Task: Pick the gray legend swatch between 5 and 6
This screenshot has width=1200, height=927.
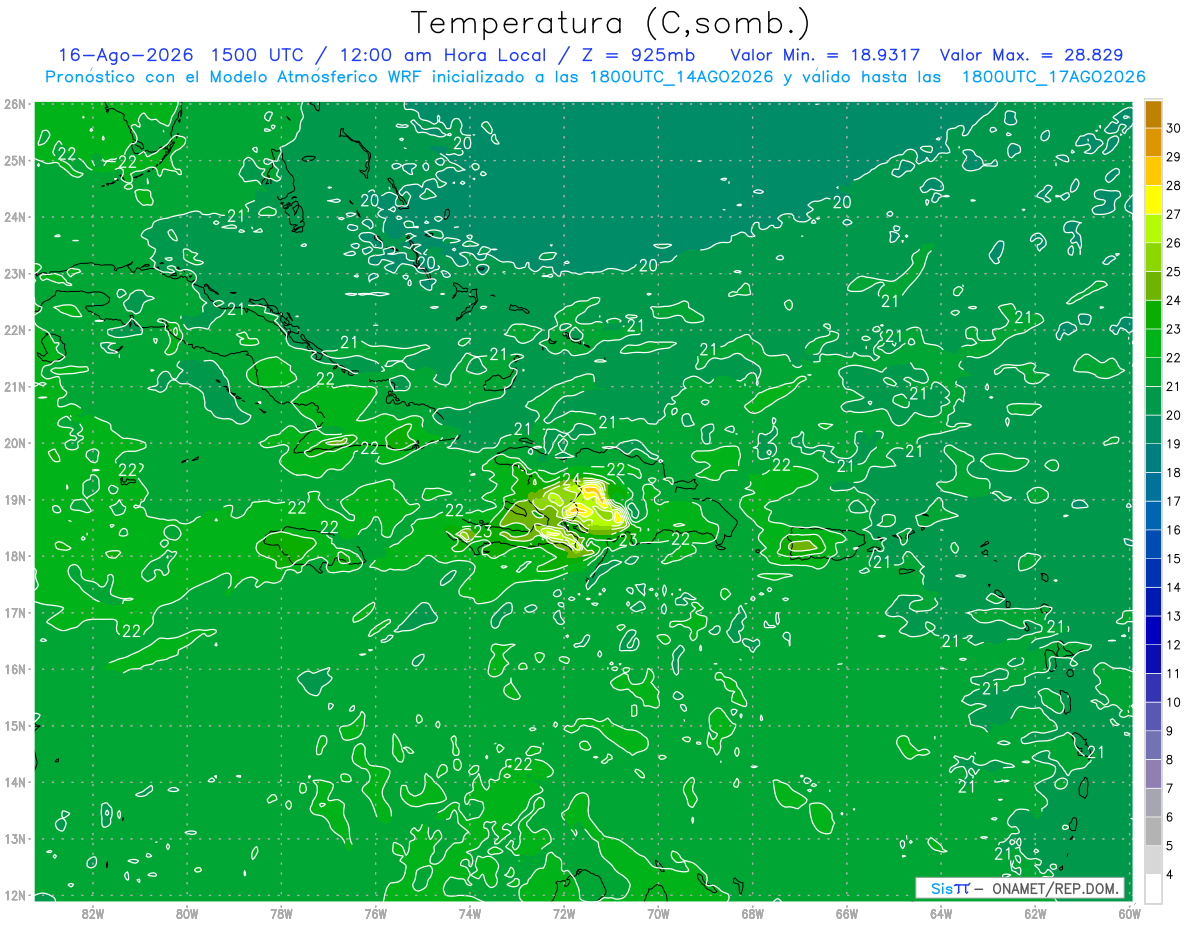Action: point(1153,831)
